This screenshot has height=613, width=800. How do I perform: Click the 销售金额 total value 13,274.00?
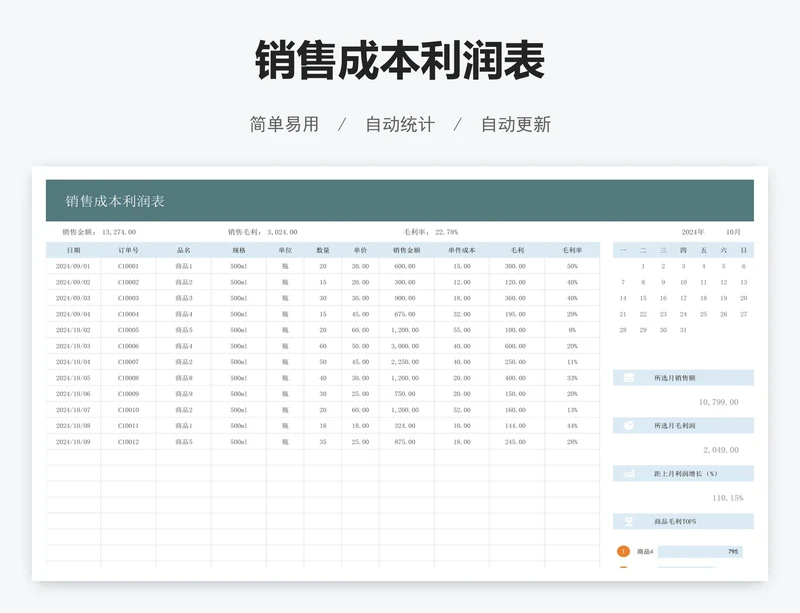pos(119,232)
